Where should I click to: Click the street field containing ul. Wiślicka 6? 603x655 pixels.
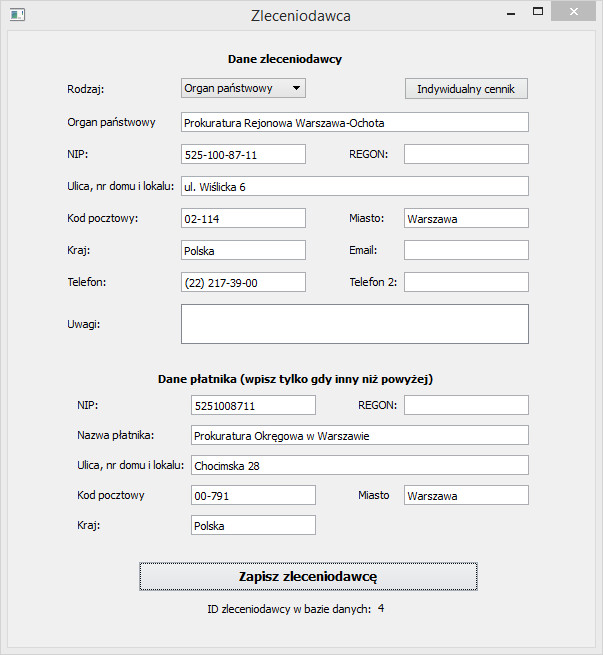355,186
